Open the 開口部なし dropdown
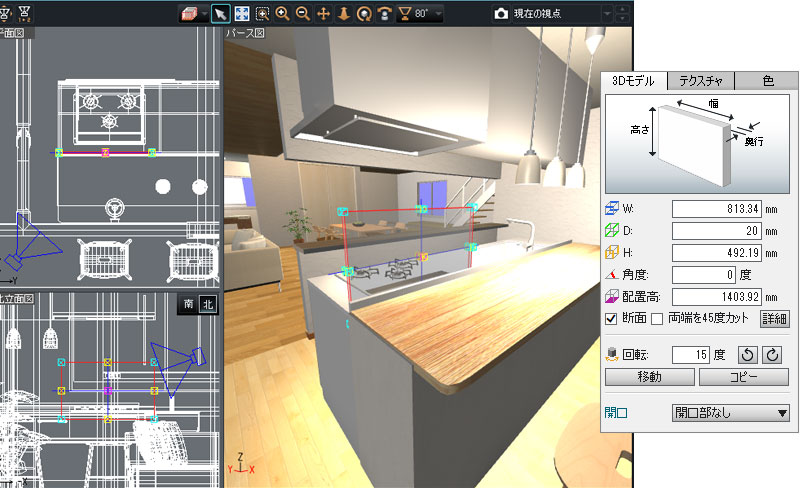 point(730,412)
